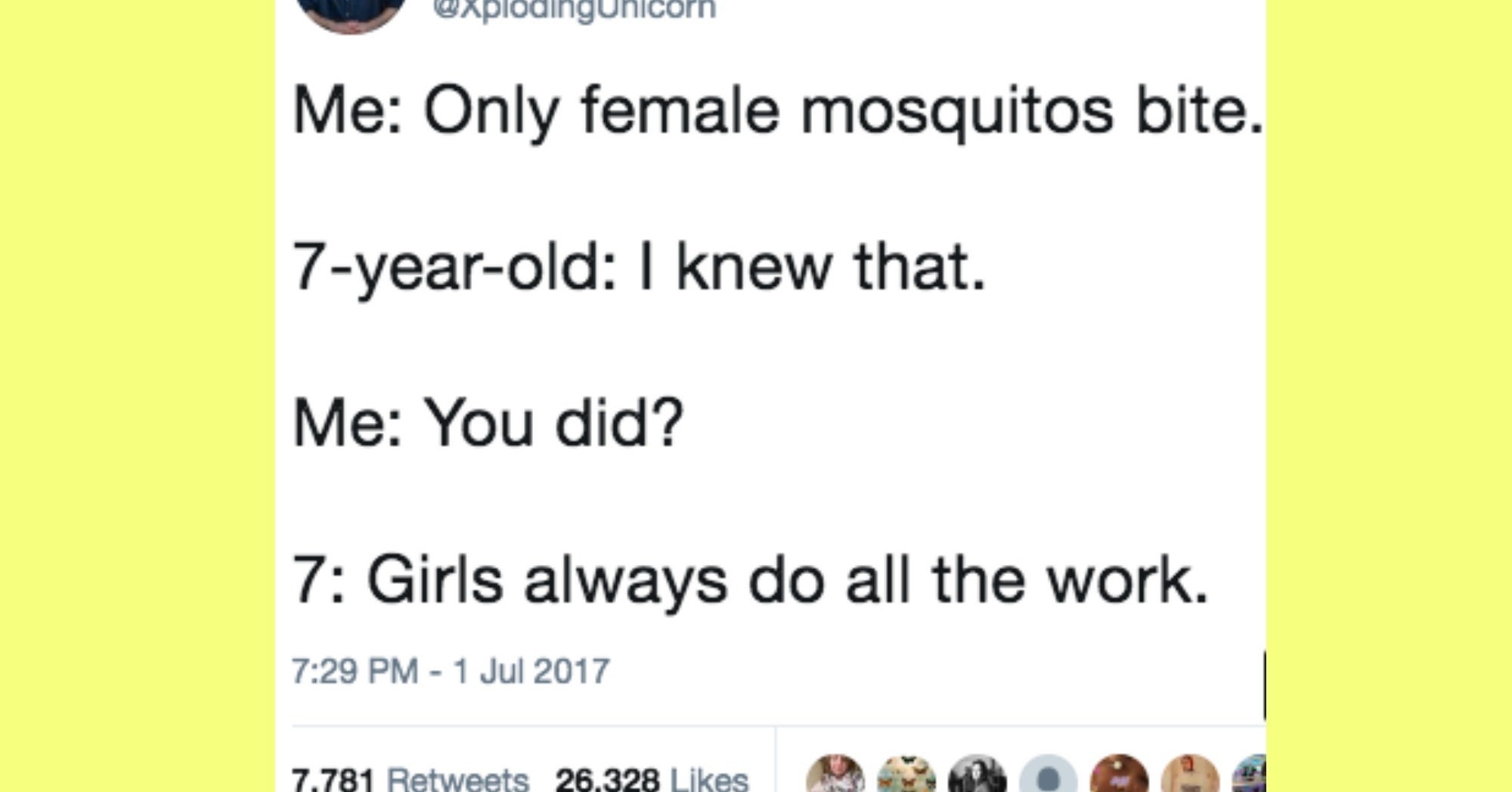Click the beige liker avatar

tap(1190, 775)
